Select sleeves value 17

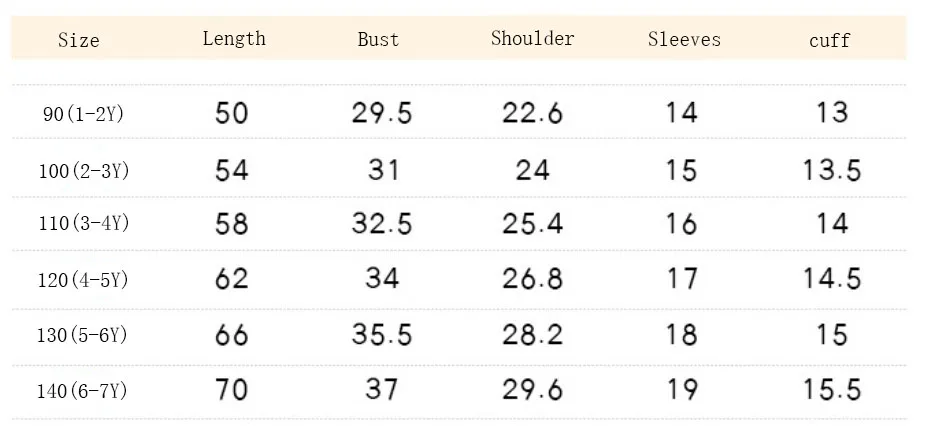(681, 278)
